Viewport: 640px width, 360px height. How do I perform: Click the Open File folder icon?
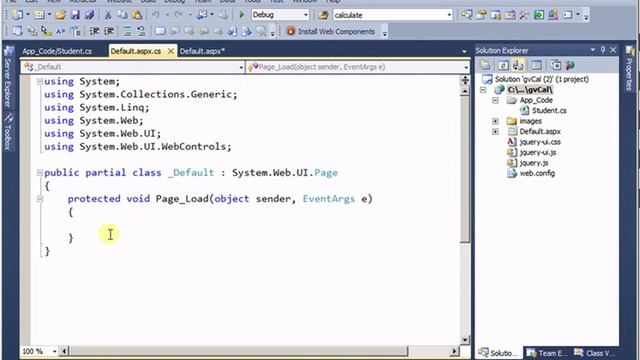[x=60, y=15]
